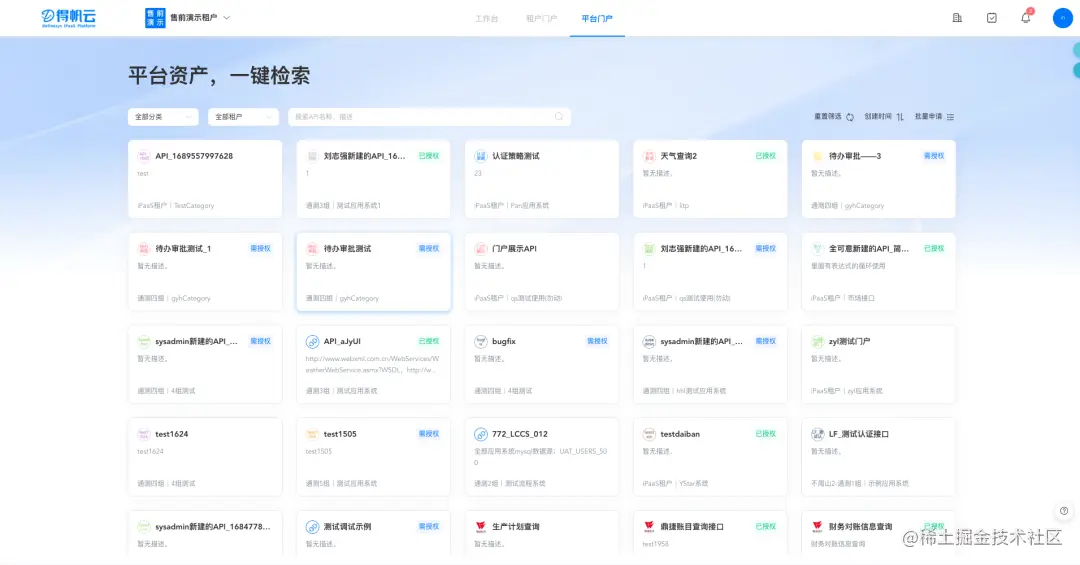This screenshot has height=565, width=1080.
Task: Open the 全部分类 category dropdown
Action: click(x=163, y=117)
